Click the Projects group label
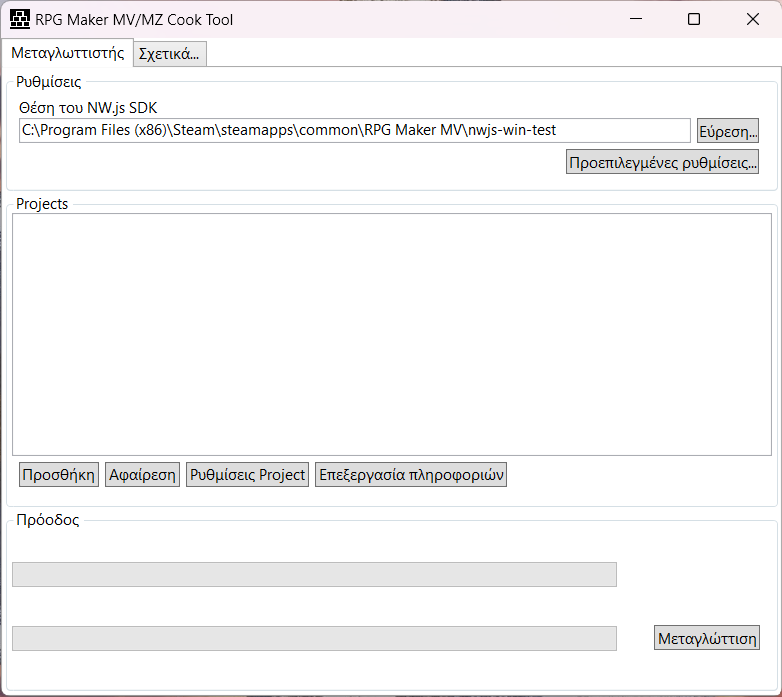Image resolution: width=782 pixels, height=697 pixels. [x=42, y=203]
